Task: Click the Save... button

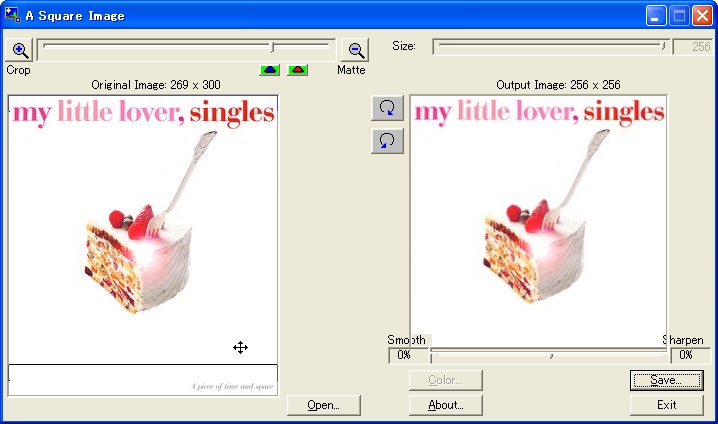Action: coord(667,380)
